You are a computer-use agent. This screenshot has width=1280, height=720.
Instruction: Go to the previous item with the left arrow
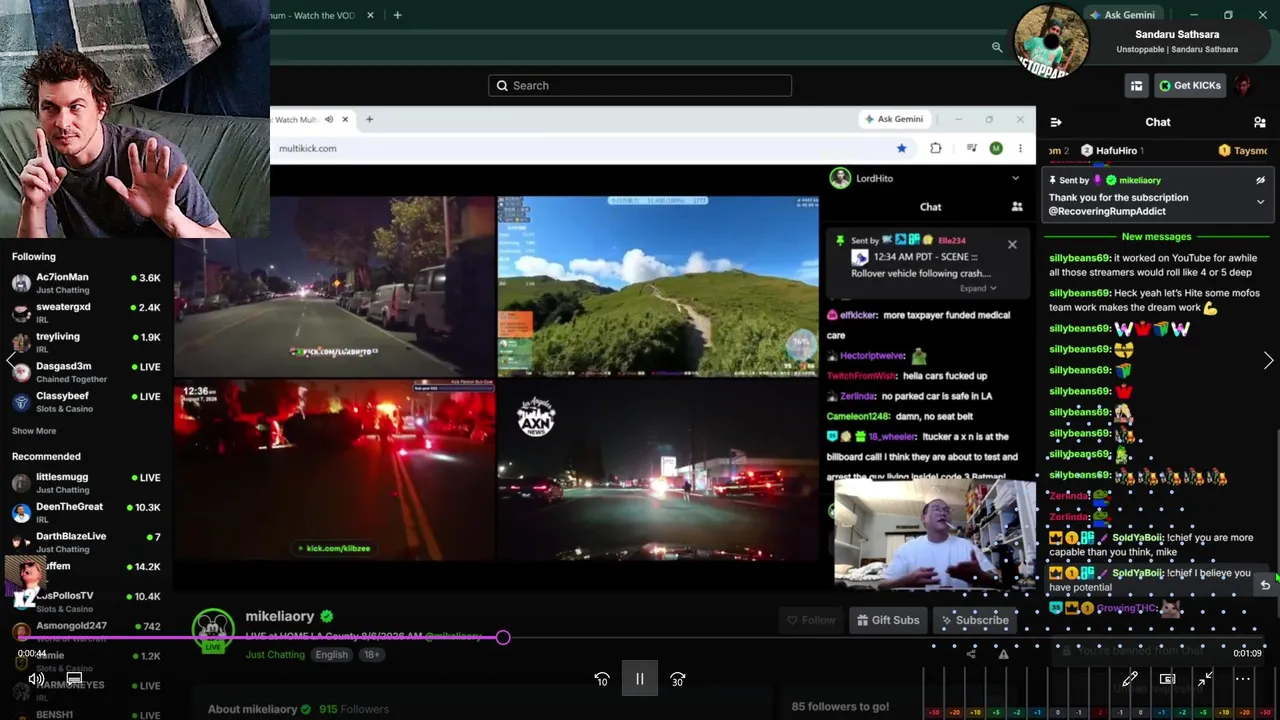click(11, 361)
